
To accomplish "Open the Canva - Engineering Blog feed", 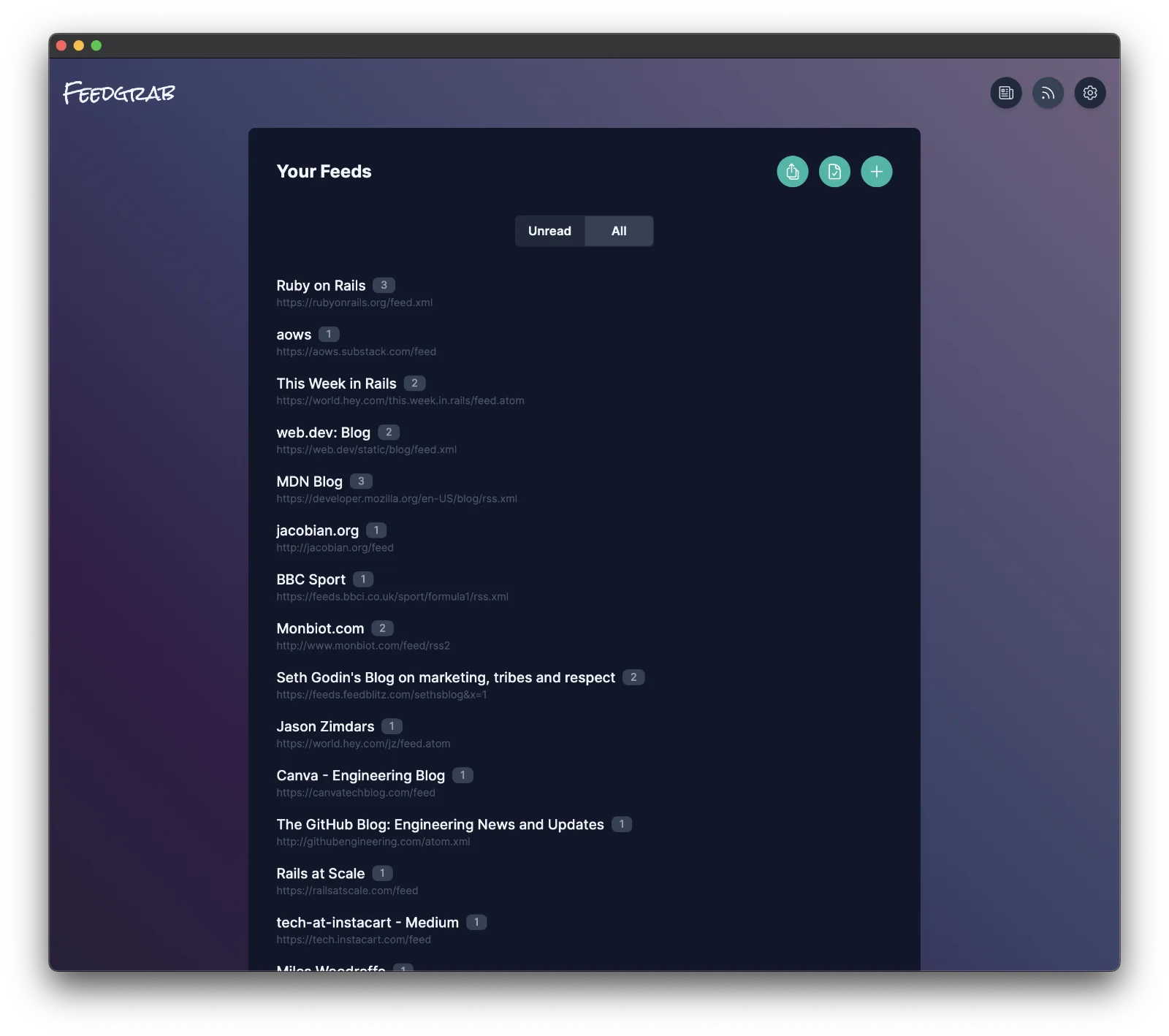I will (360, 775).
